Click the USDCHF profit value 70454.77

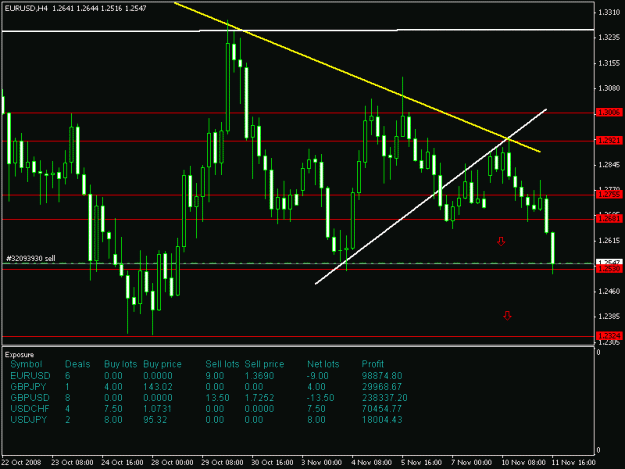tap(382, 409)
